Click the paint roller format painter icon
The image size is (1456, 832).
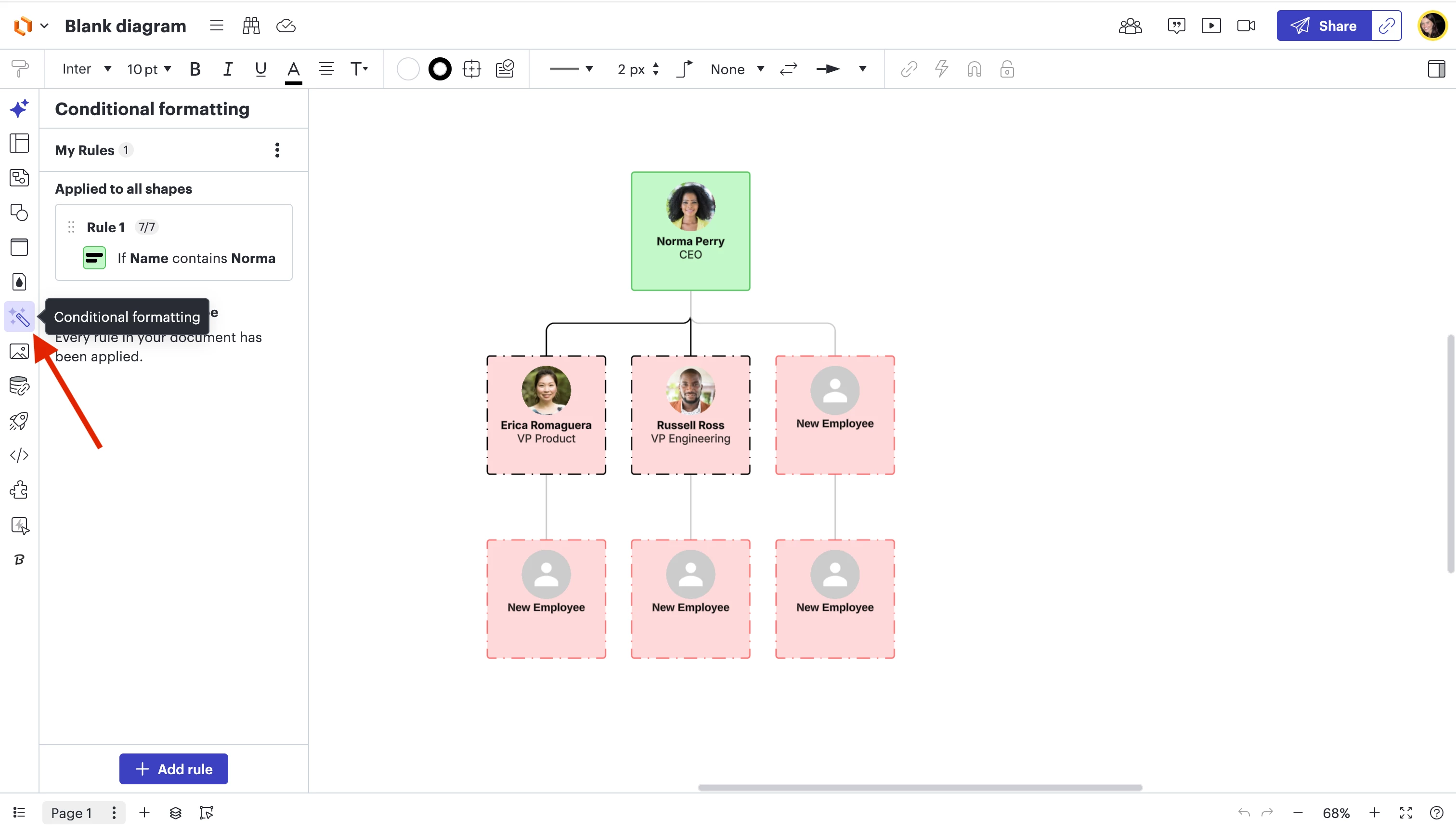[x=19, y=69]
